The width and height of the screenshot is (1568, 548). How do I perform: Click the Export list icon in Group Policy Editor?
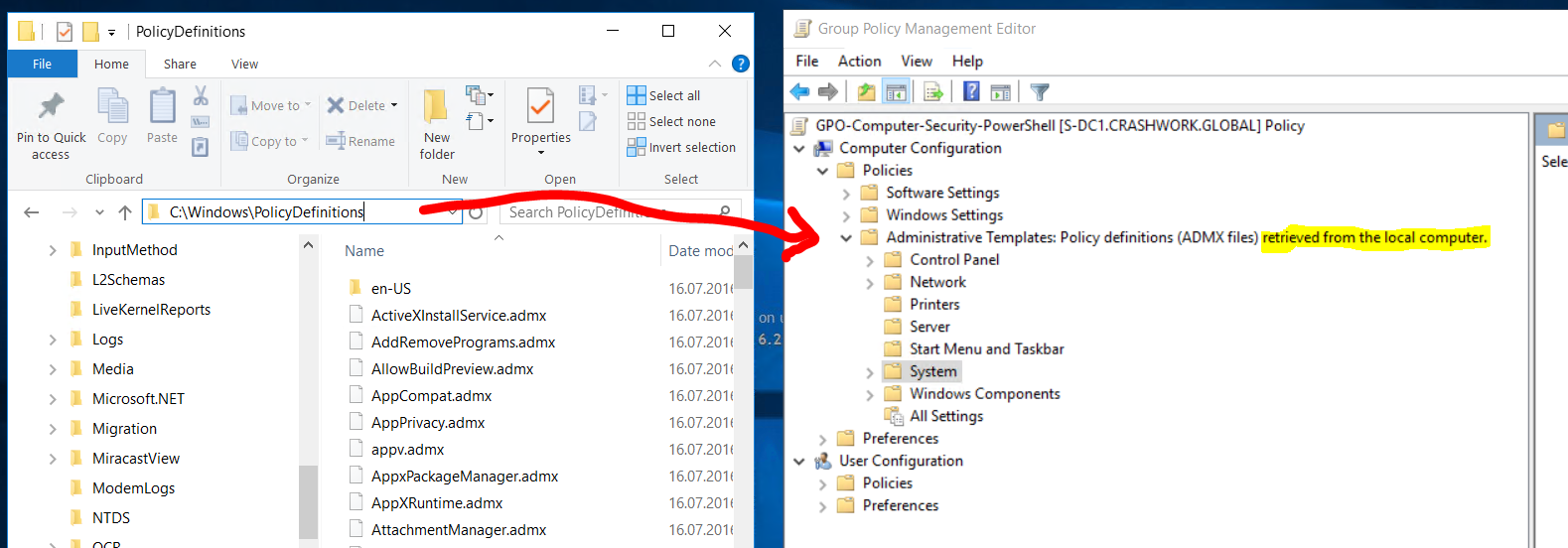point(932,92)
